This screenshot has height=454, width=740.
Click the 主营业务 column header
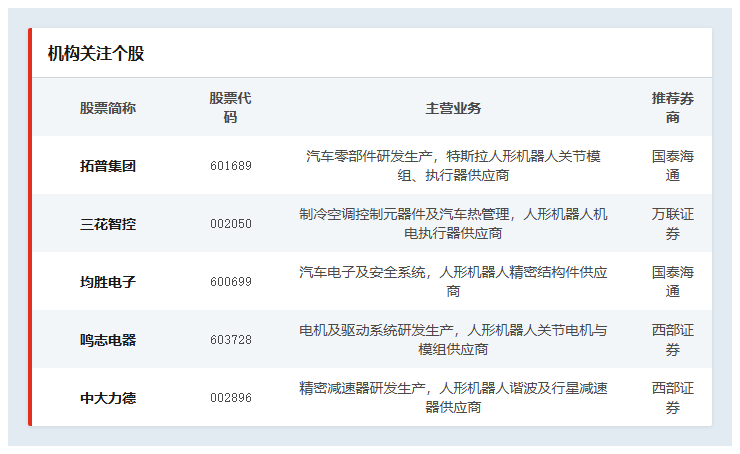pos(453,108)
